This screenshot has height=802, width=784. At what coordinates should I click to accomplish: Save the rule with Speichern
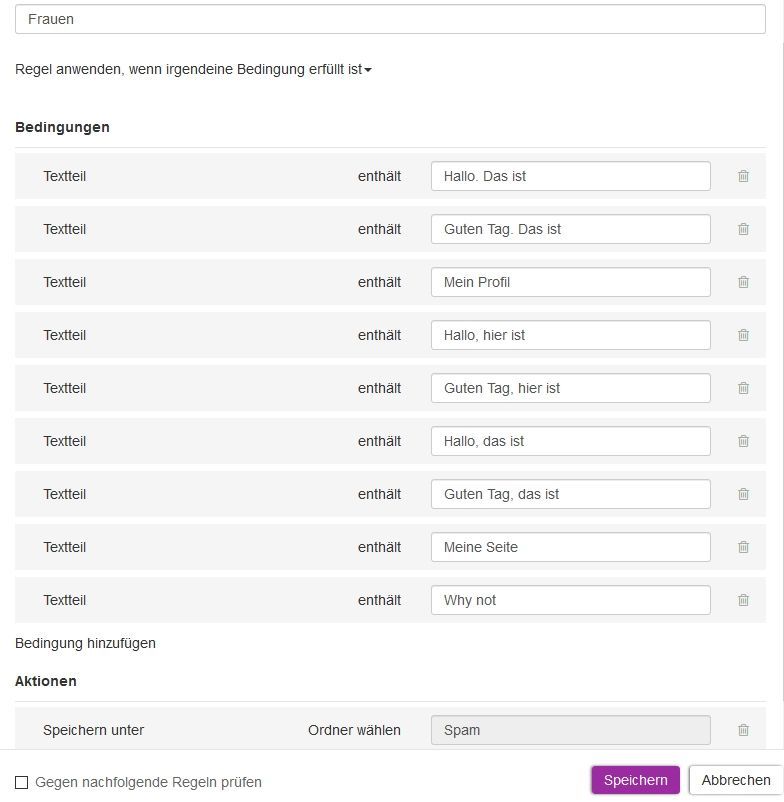tap(635, 778)
